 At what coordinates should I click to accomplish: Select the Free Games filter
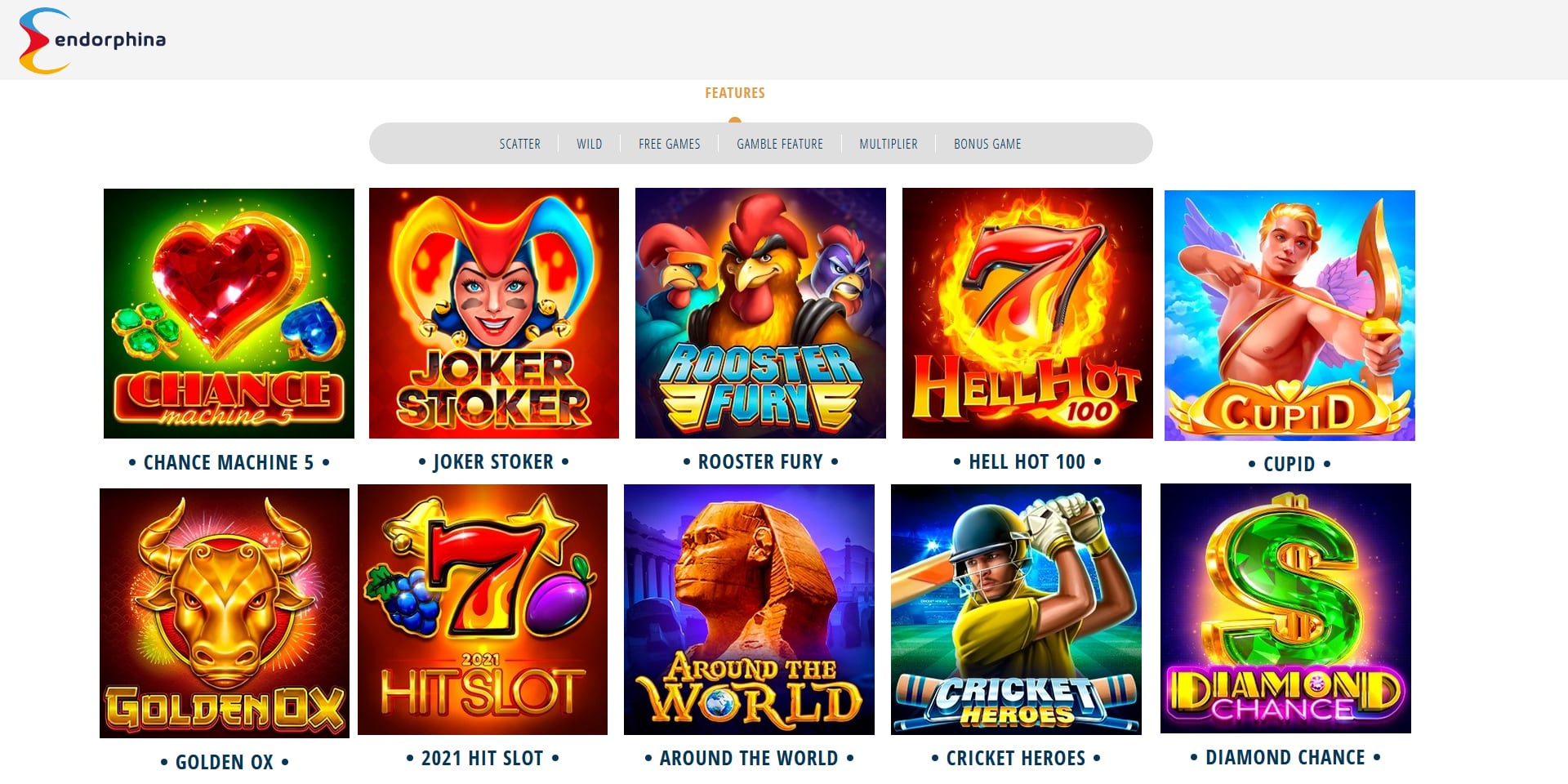670,144
